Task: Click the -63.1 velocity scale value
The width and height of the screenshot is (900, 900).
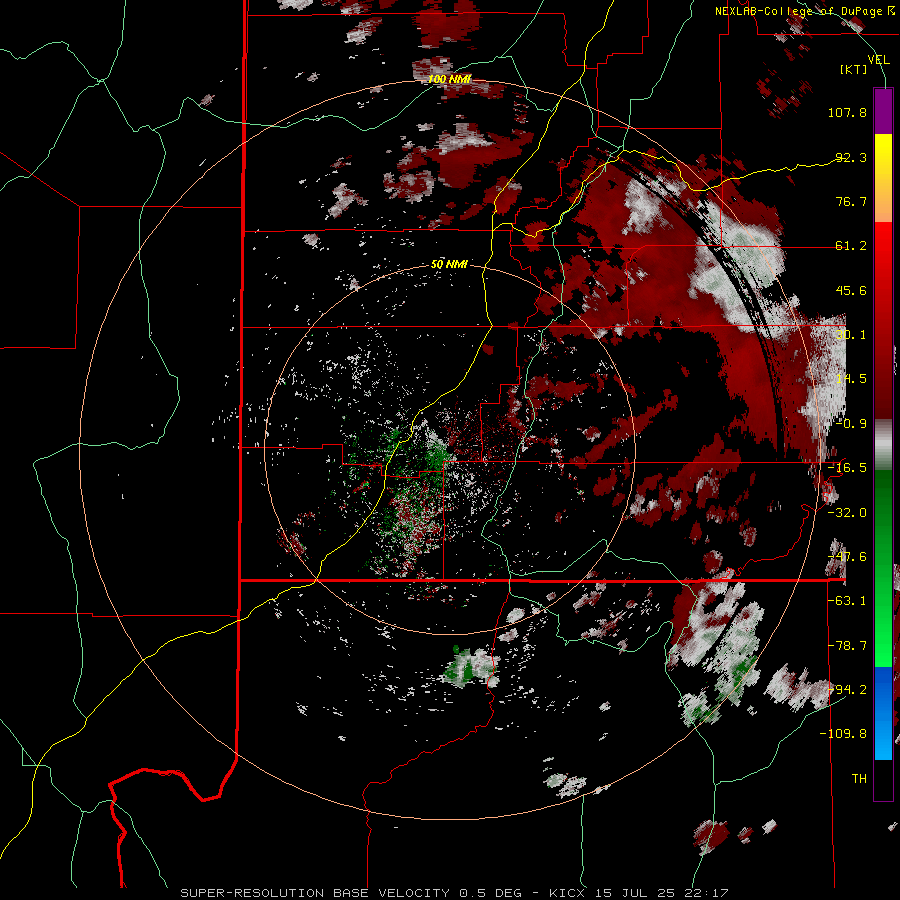Action: click(x=847, y=600)
